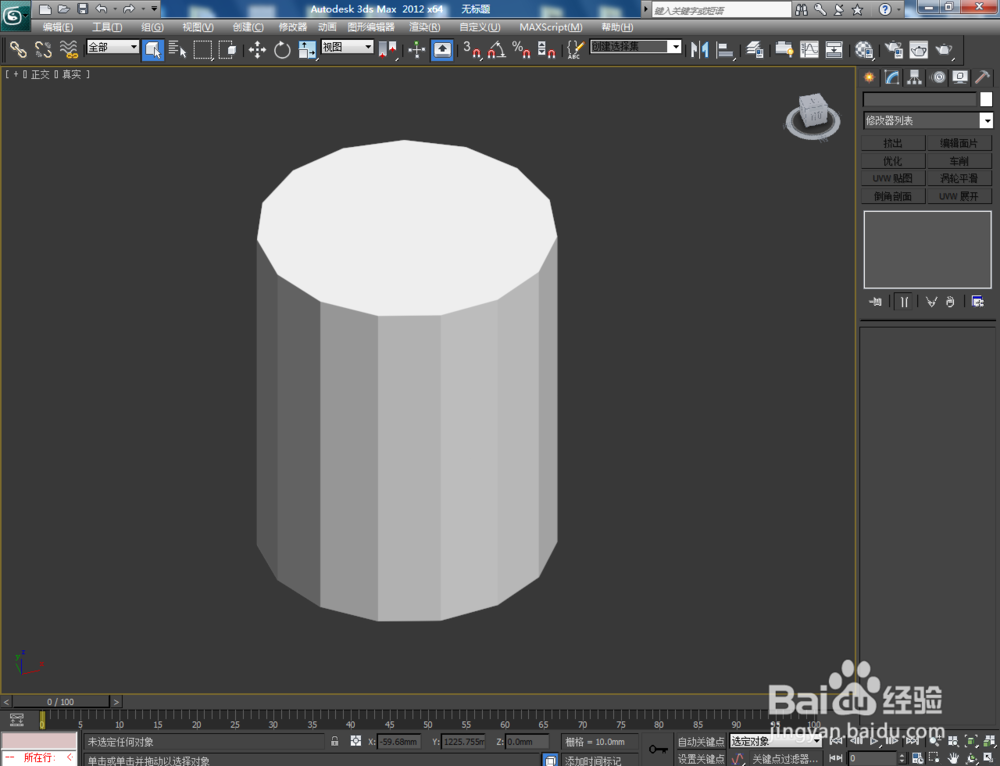
Task: Select the Unlink Selection tool
Action: tap(43, 50)
